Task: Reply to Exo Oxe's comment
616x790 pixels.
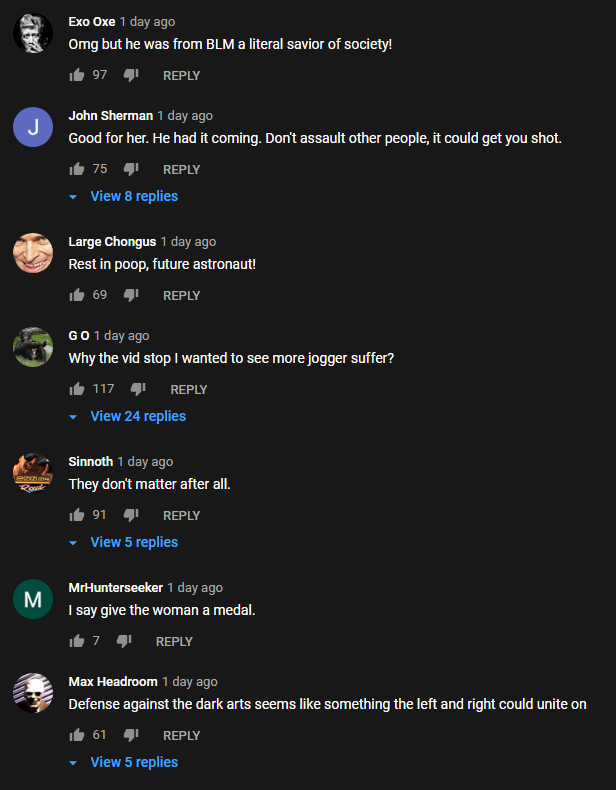Action: 181,76
